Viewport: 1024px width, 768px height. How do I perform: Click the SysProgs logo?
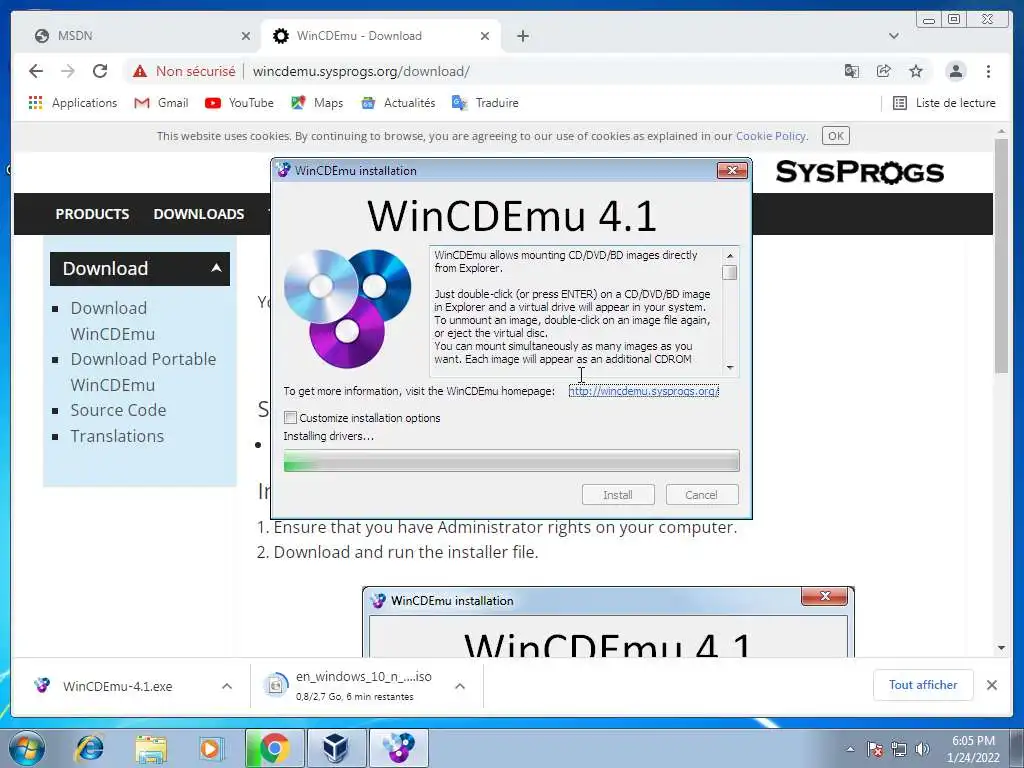pos(859,172)
